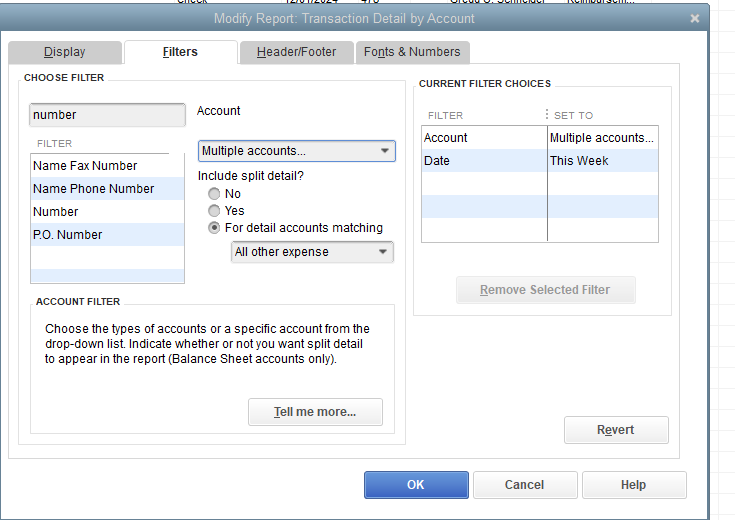Cancel the report modification
This screenshot has height=520, width=735.
524,485
